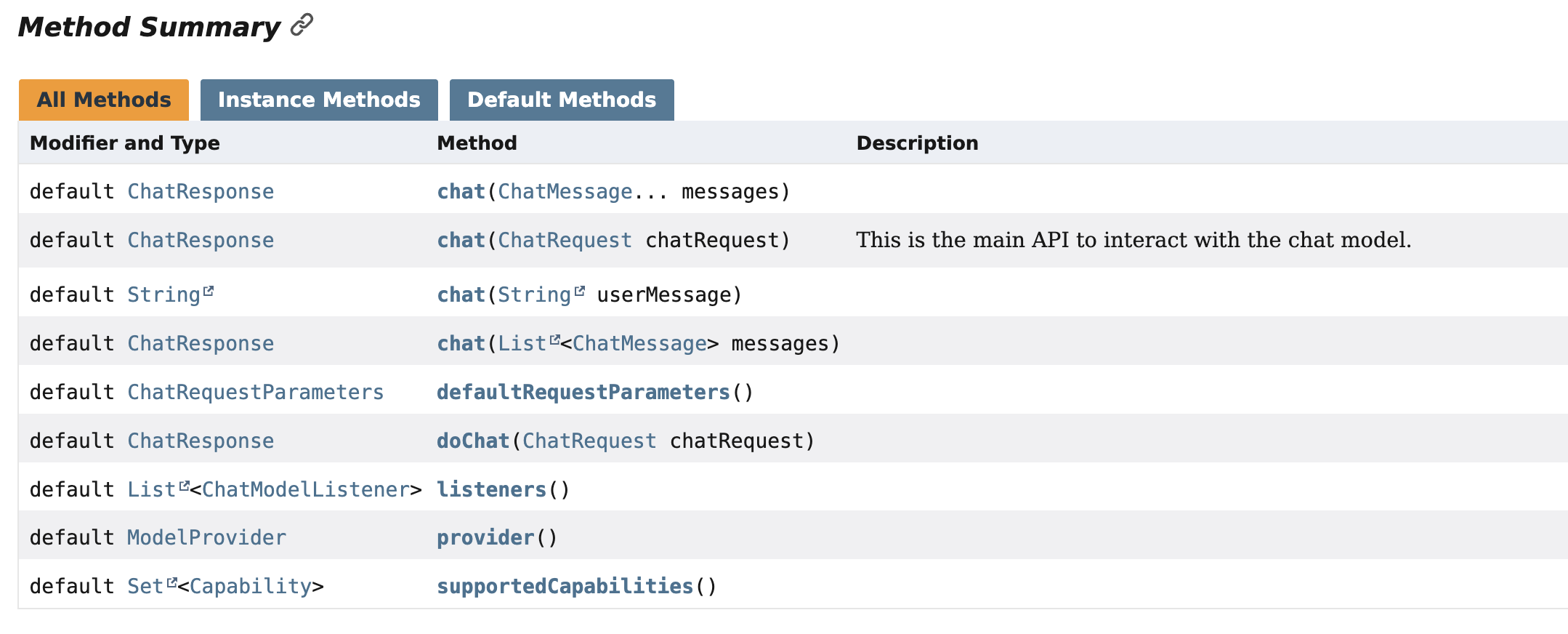Click external link icon beside List in chat parameters
This screenshot has width=1568, height=634.
coord(555,340)
